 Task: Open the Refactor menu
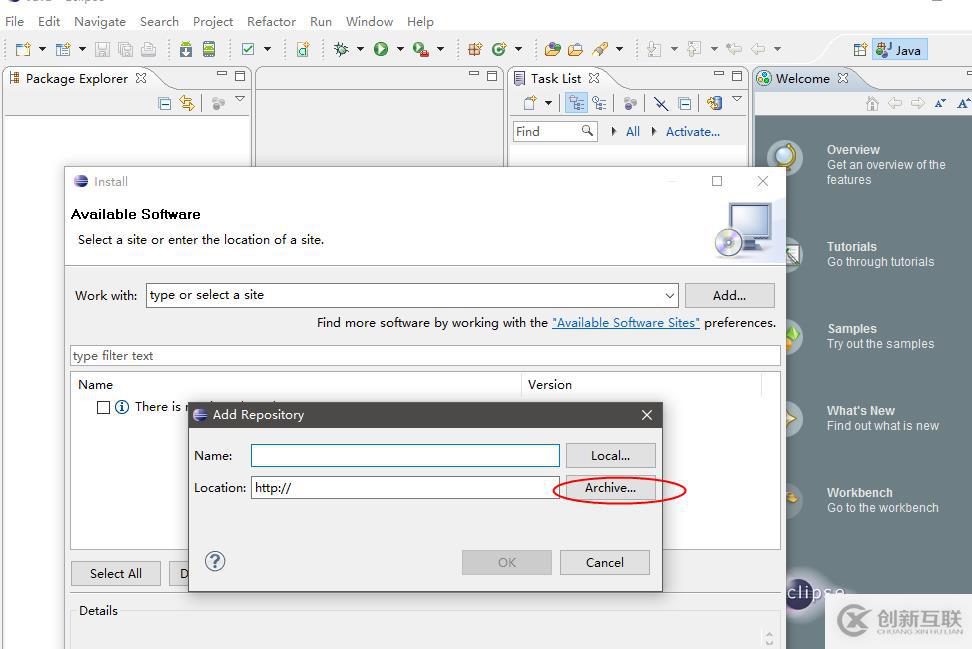tap(271, 22)
